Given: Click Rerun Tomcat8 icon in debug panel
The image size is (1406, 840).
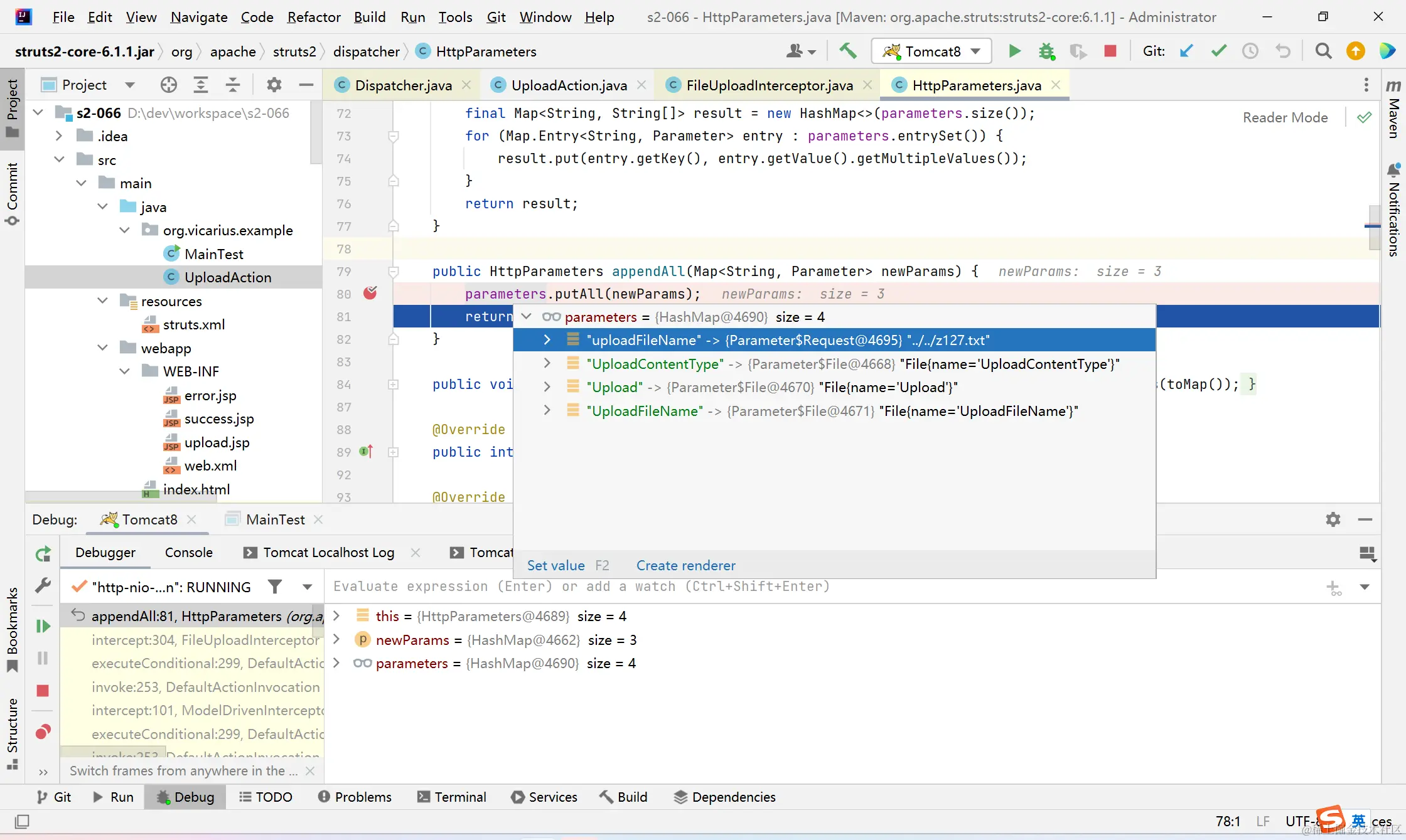Looking at the screenshot, I should click(x=43, y=553).
